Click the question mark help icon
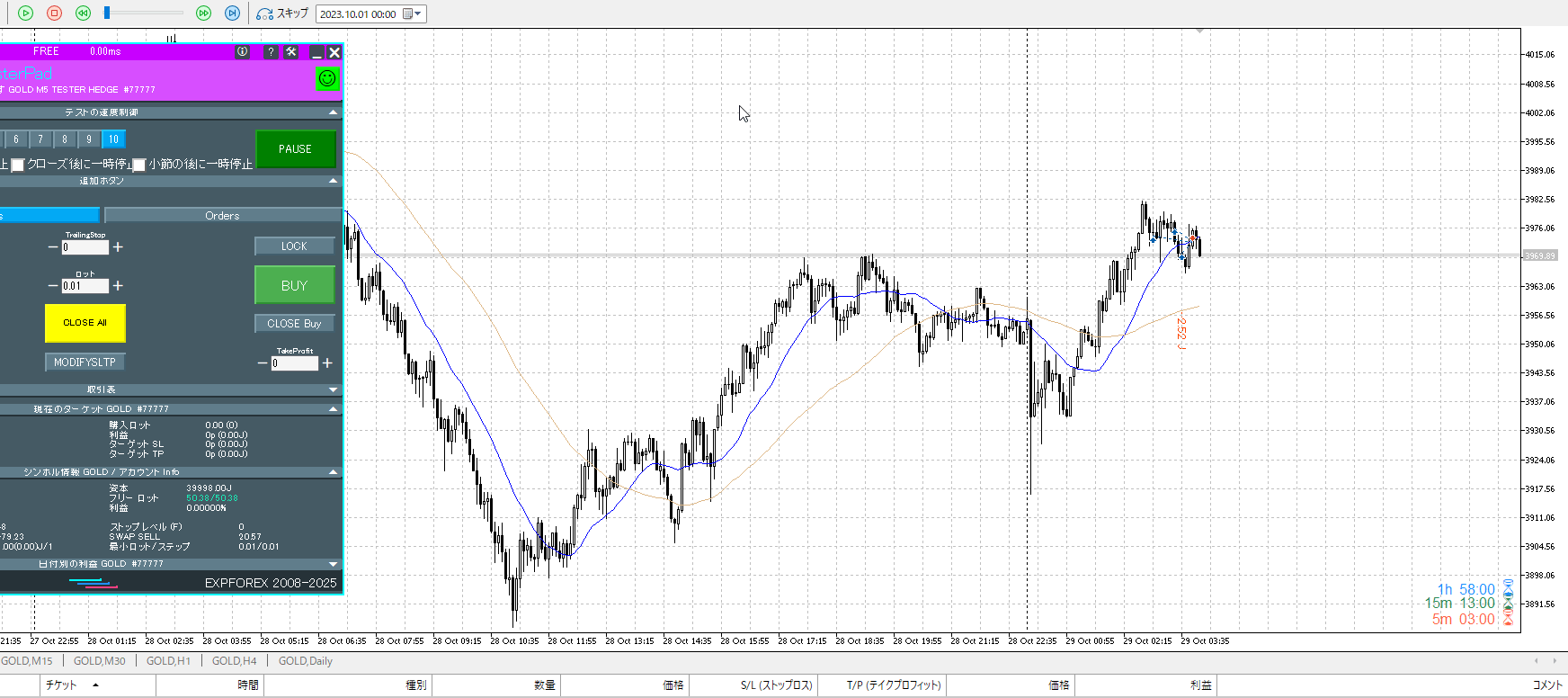1568x698 pixels. pos(271,52)
